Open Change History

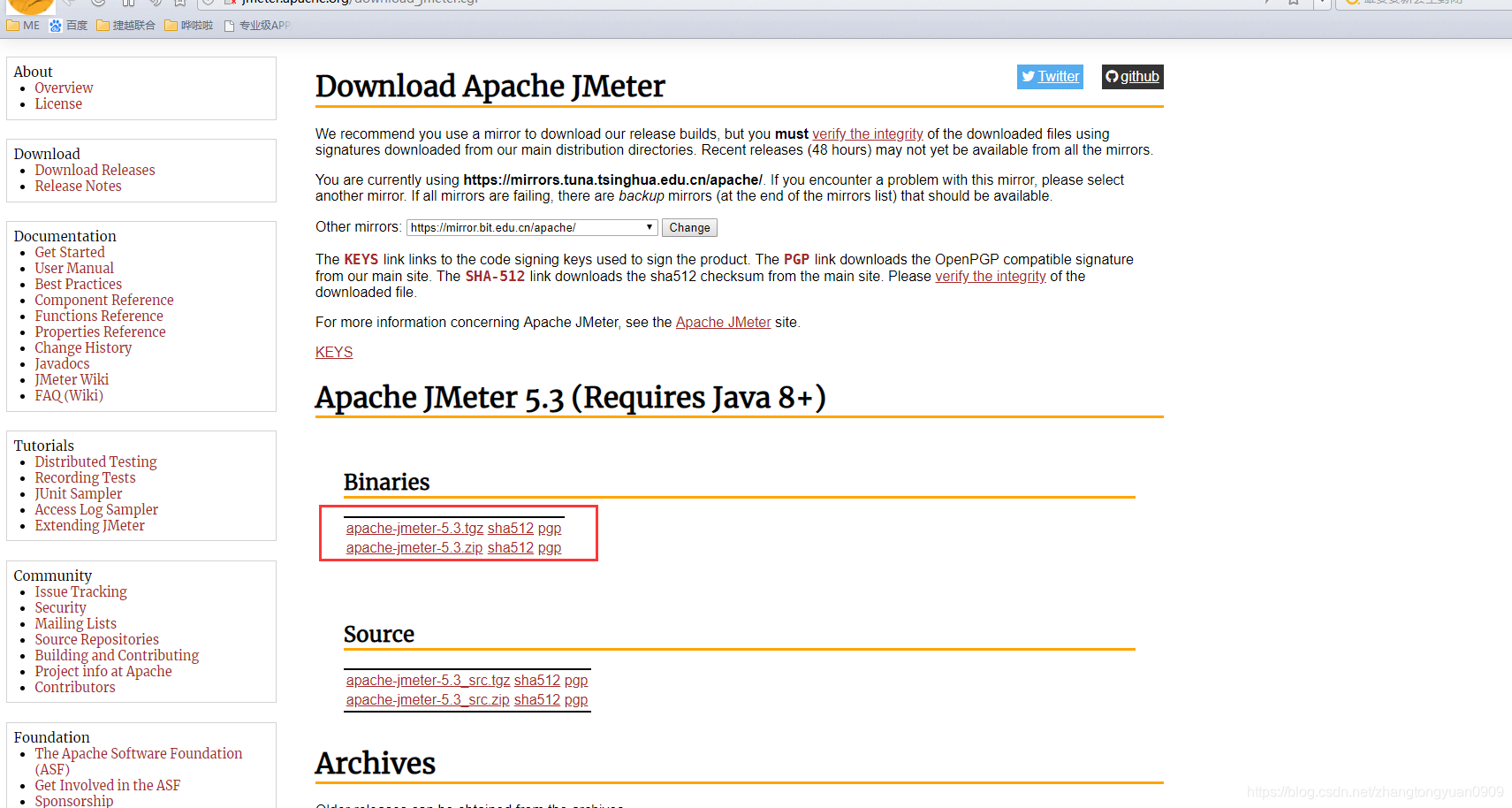[83, 348]
